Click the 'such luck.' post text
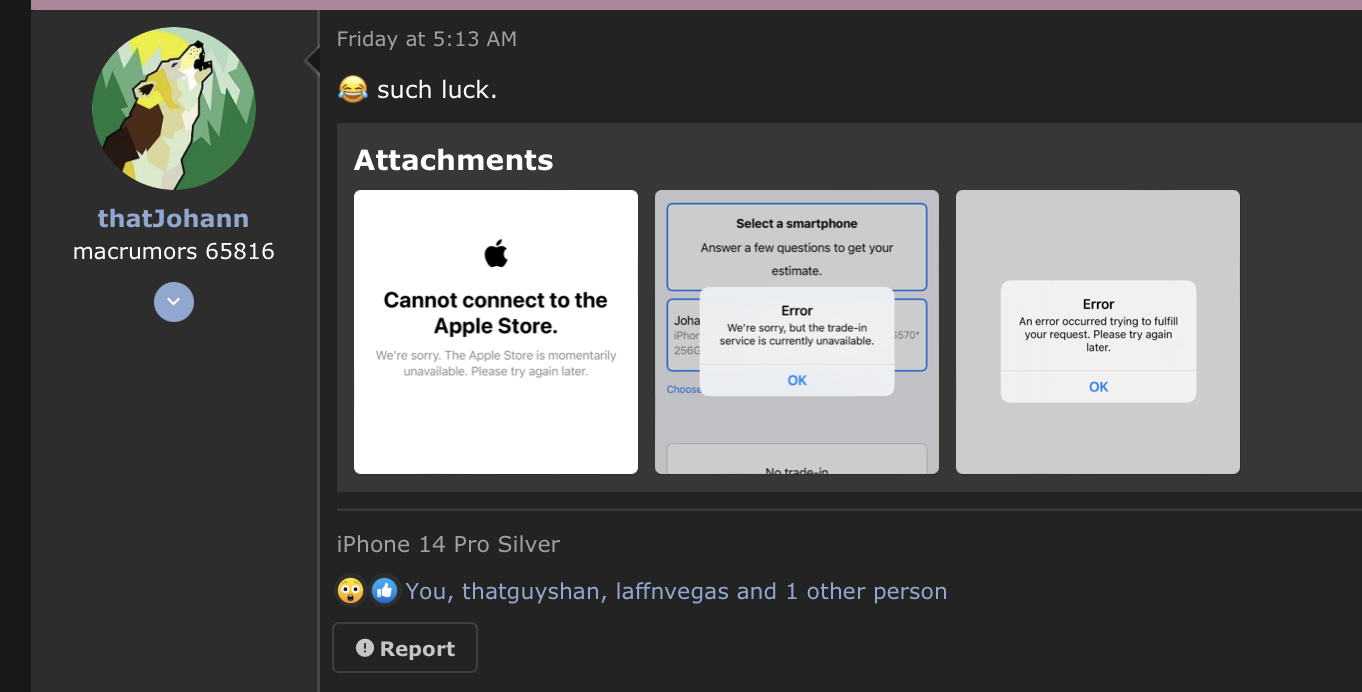The height and width of the screenshot is (692, 1362). [437, 90]
